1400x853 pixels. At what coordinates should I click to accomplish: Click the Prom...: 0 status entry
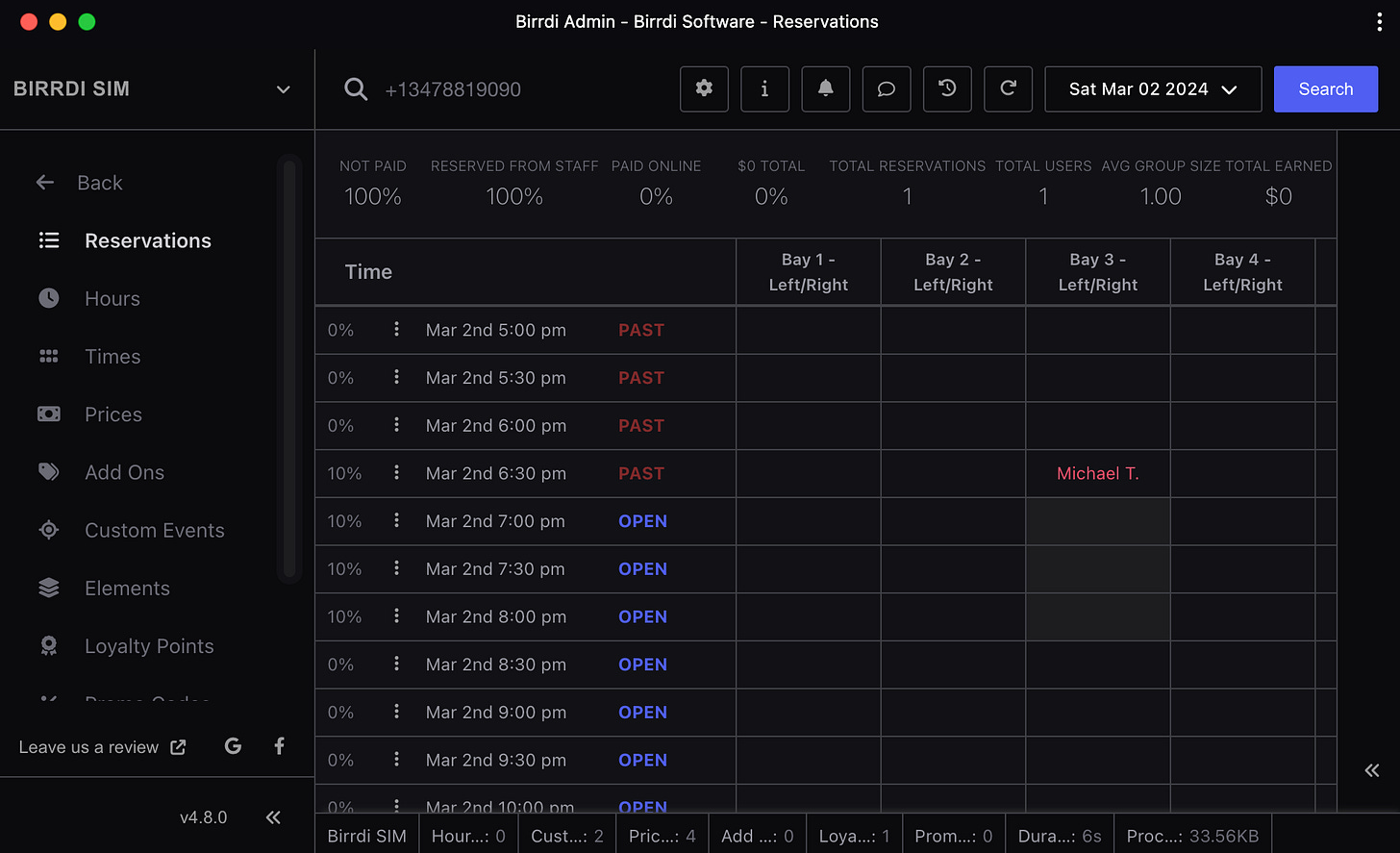click(x=954, y=836)
